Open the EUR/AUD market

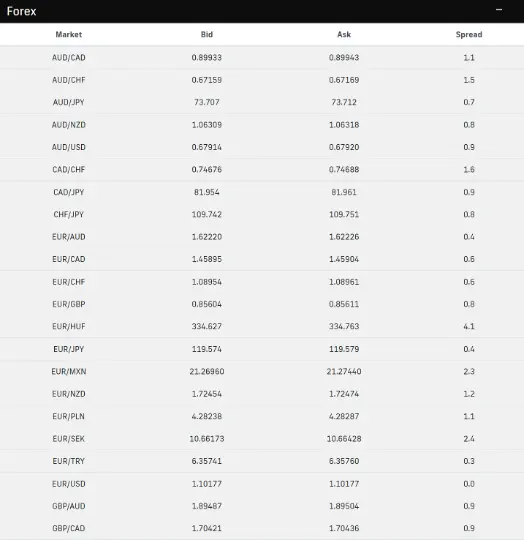pyautogui.click(x=69, y=237)
